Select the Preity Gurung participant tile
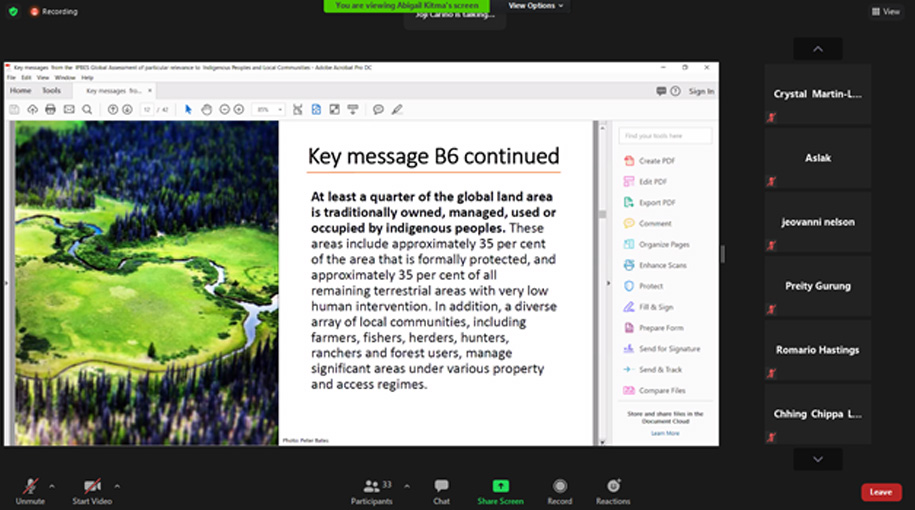The height and width of the screenshot is (510, 915). (x=818, y=286)
